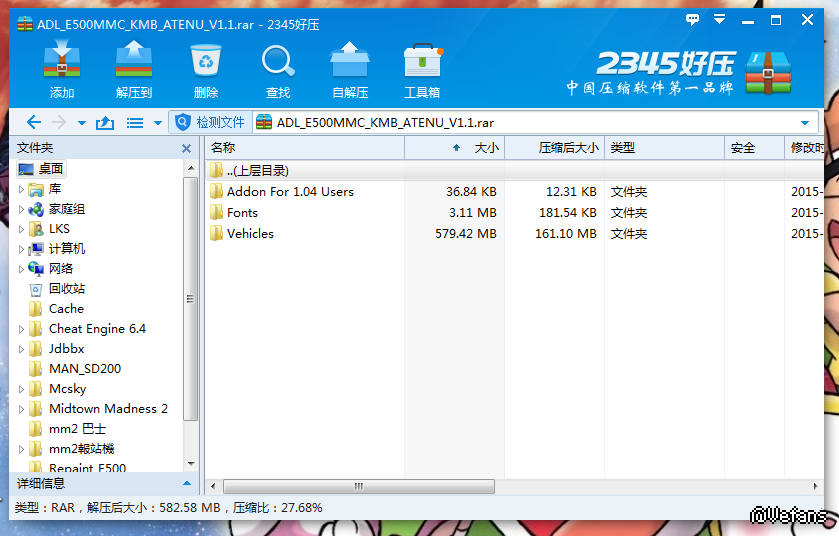Minimize the 2345好压 window
This screenshot has width=839, height=536.
pyautogui.click(x=748, y=21)
